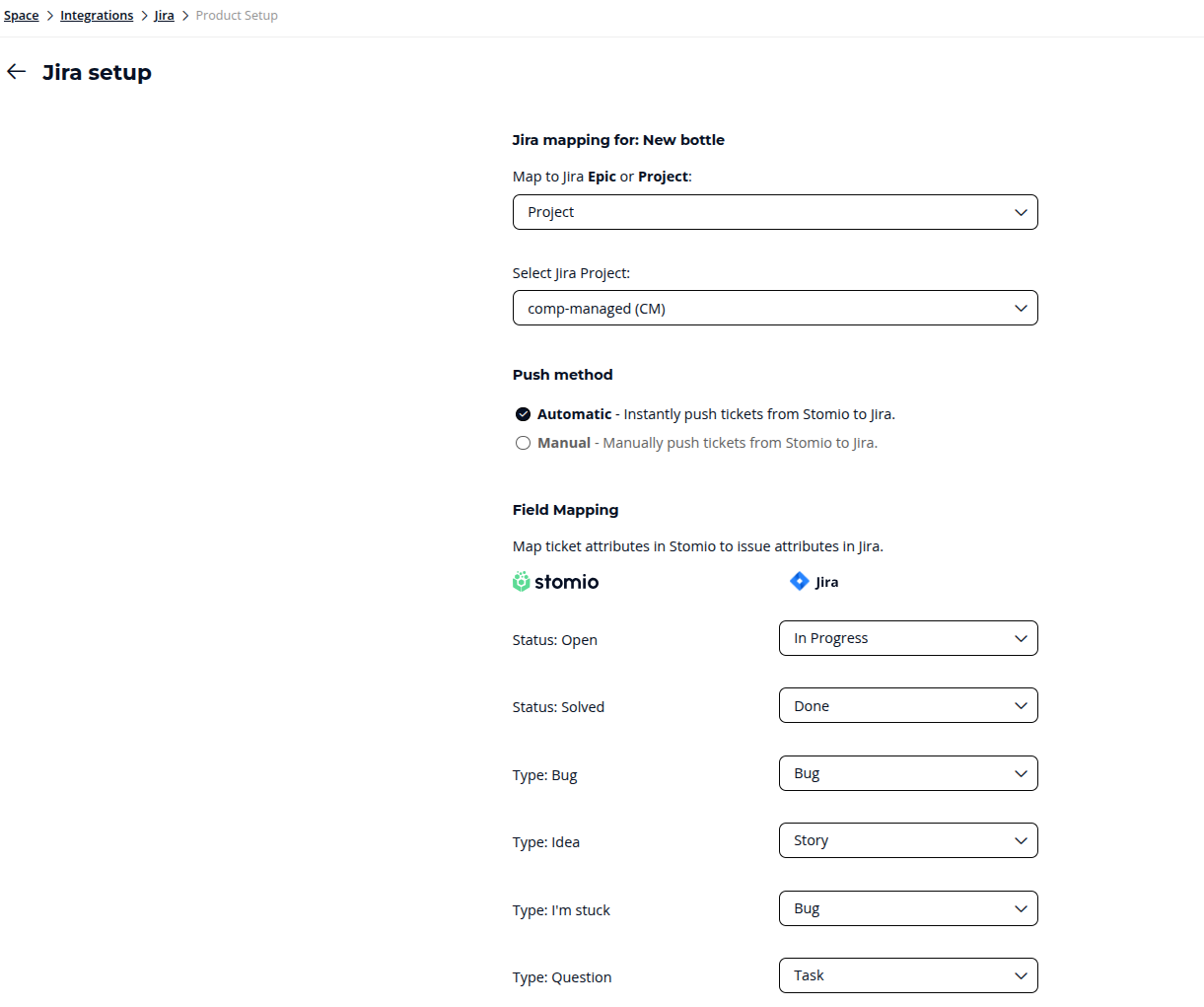
Task: Open Integrations breadcrumb link
Action: pos(97,16)
